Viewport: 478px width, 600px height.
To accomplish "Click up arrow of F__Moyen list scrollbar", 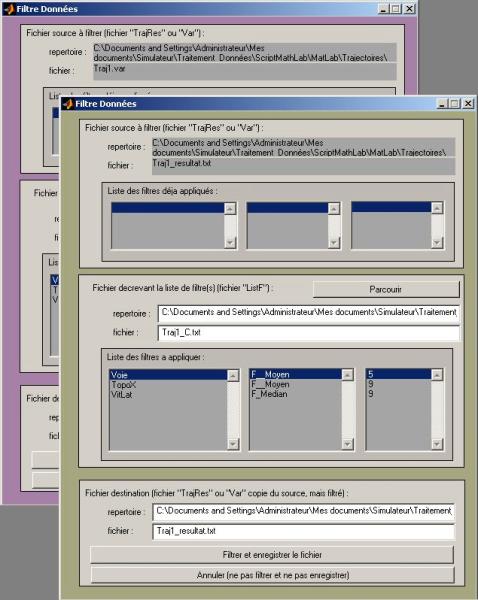I will [x=347, y=375].
